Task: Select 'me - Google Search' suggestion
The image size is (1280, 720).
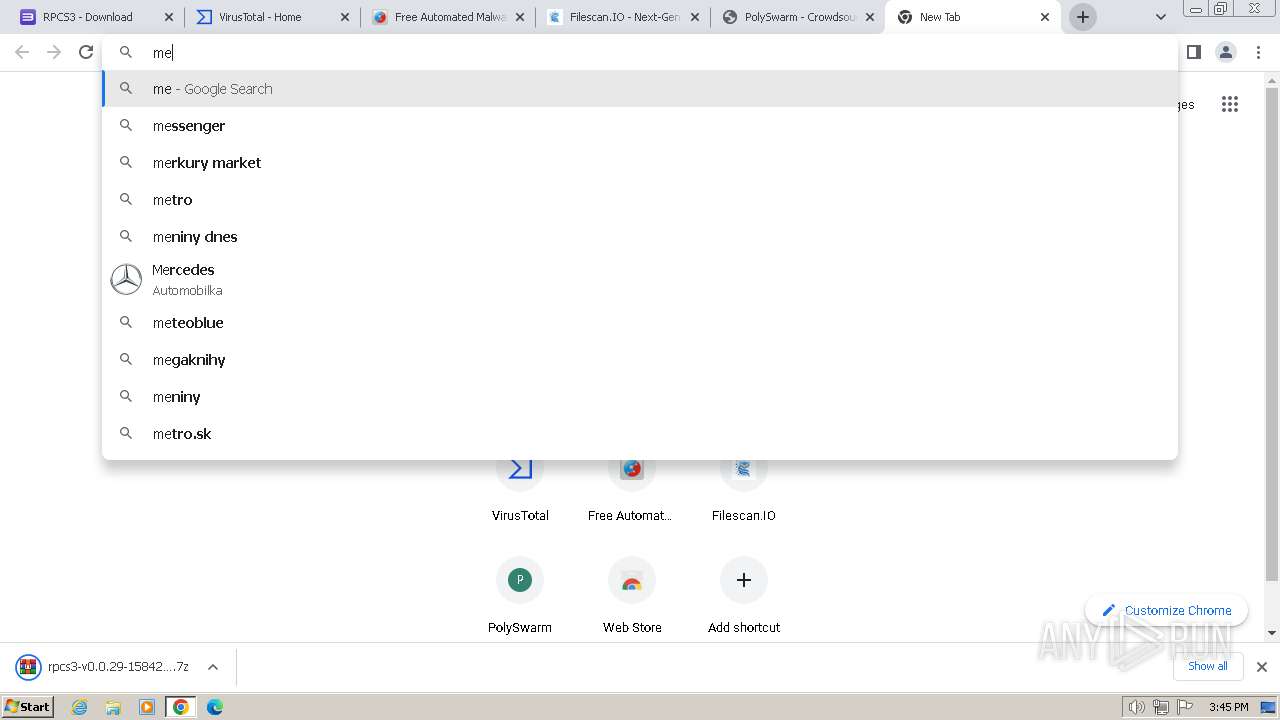Action: 640,89
